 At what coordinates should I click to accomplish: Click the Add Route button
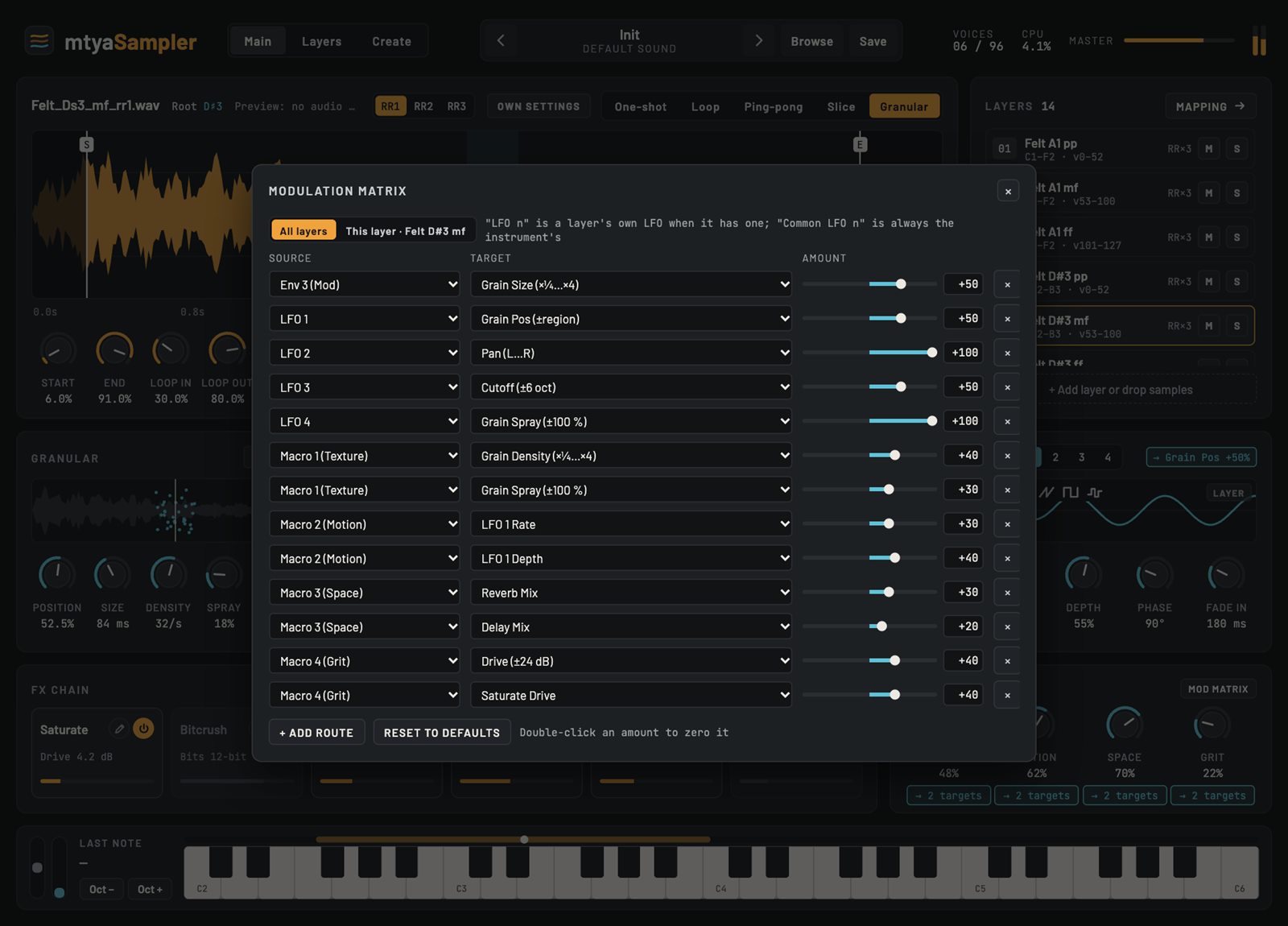coord(316,733)
